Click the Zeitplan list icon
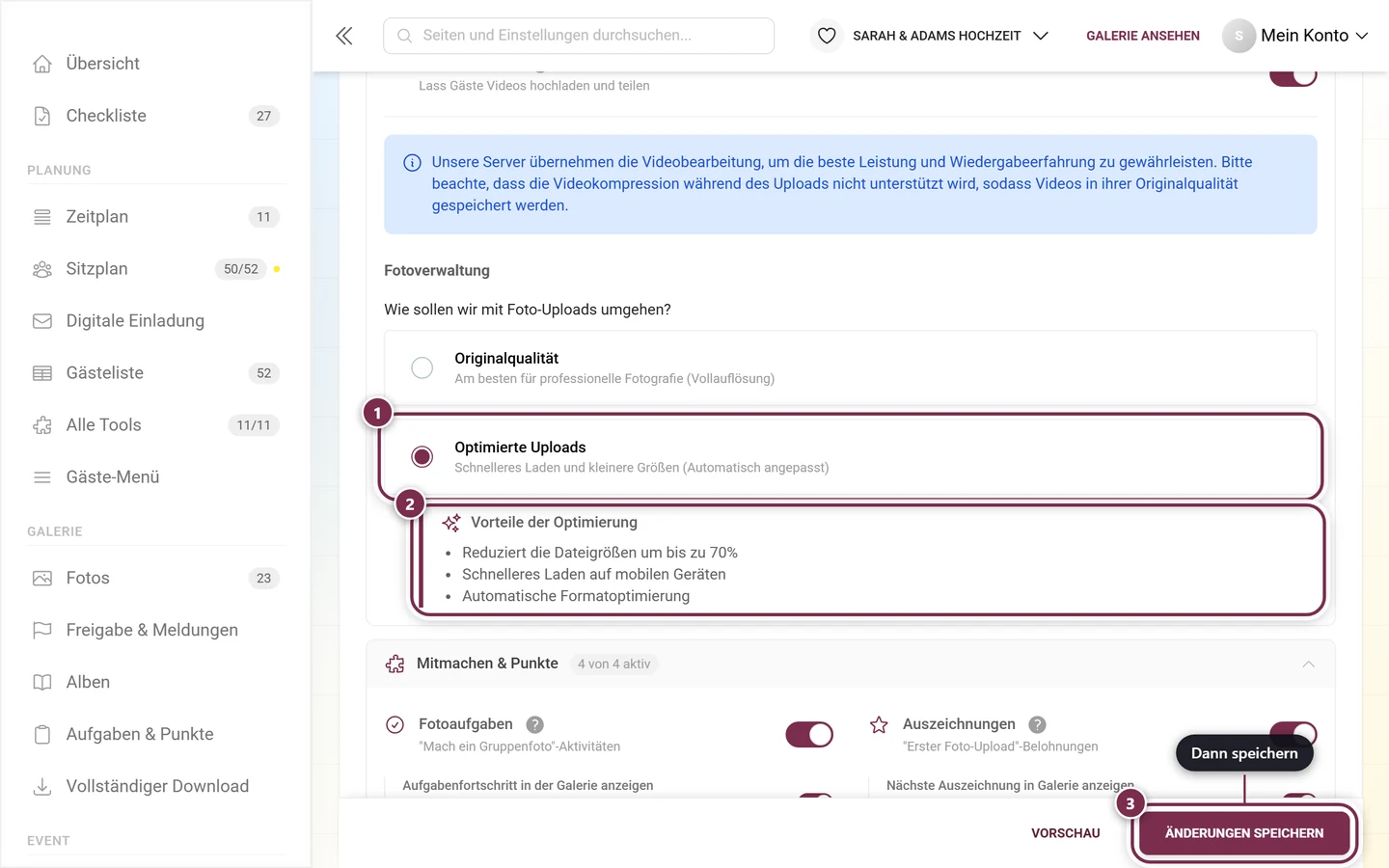1389x868 pixels. [42, 217]
